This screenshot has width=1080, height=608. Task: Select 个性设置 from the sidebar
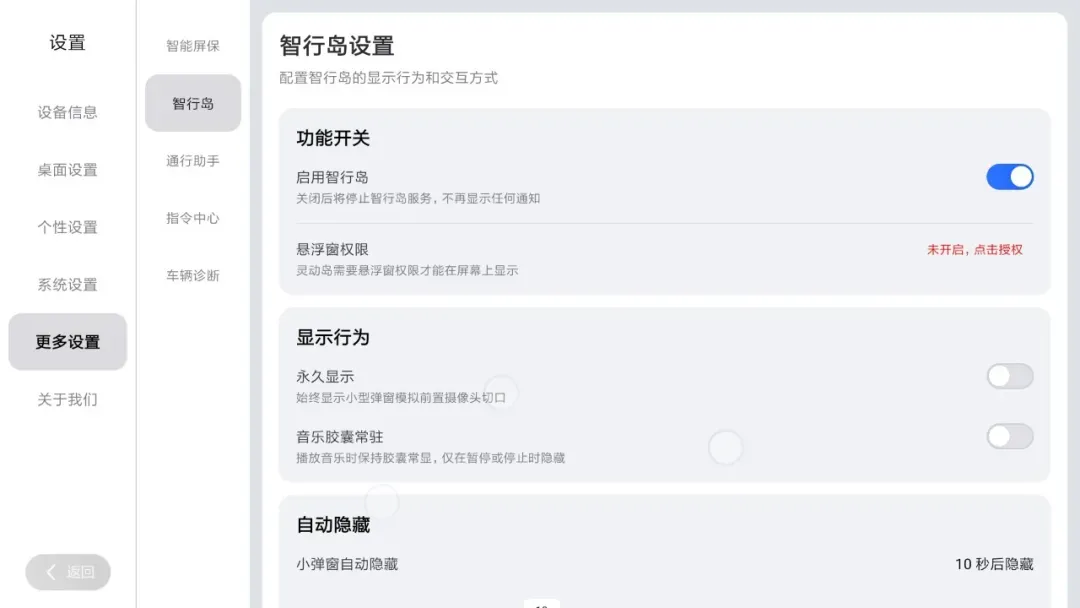(x=67, y=227)
